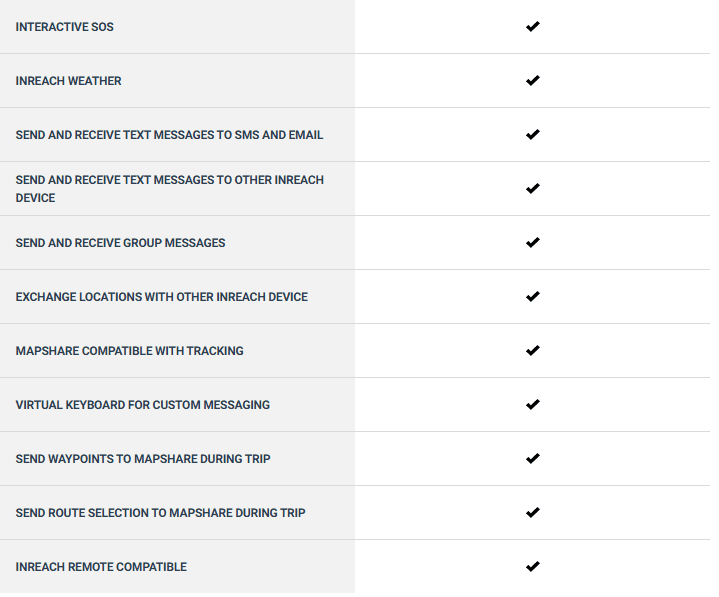Click the Interactive SOS feature label

click(x=65, y=27)
